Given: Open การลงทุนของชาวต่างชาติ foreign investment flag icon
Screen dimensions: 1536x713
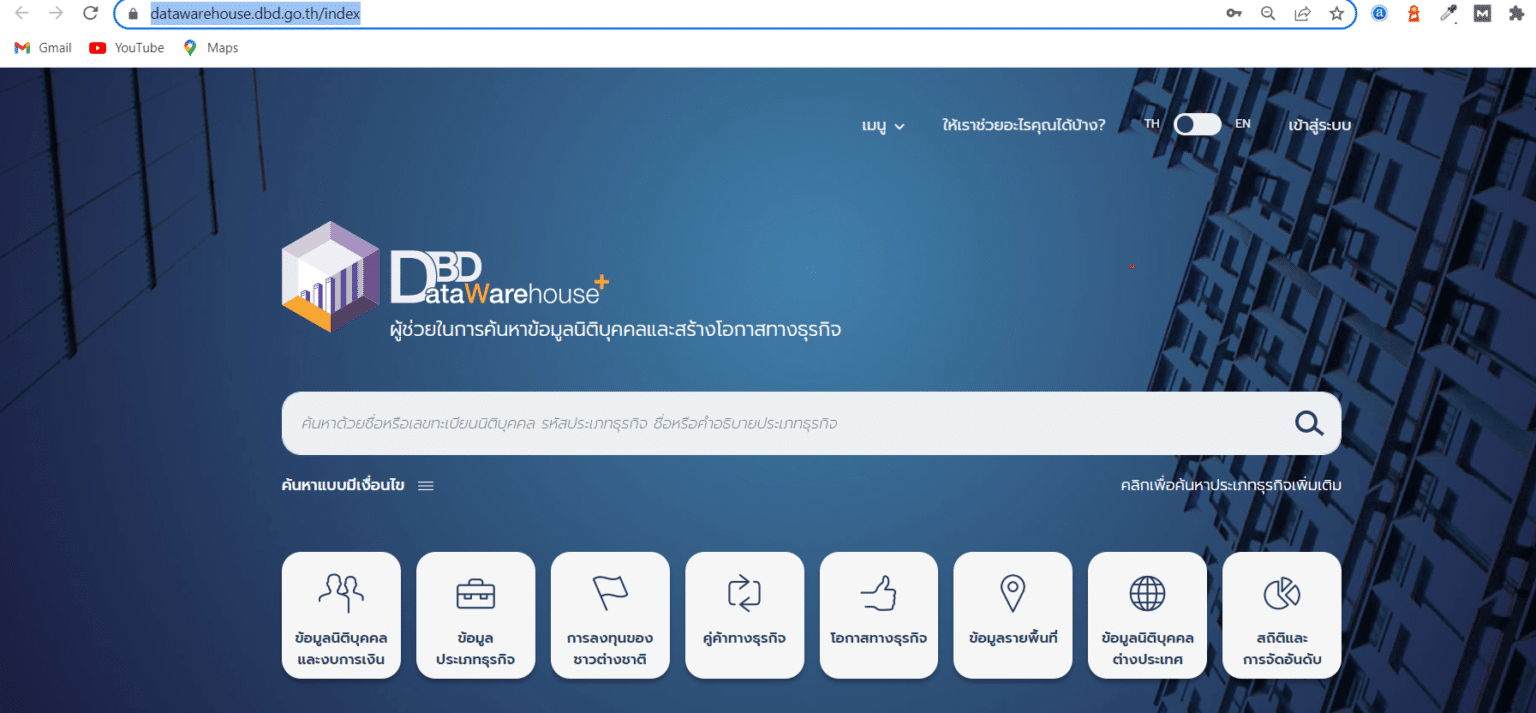Looking at the screenshot, I should click(x=610, y=615).
